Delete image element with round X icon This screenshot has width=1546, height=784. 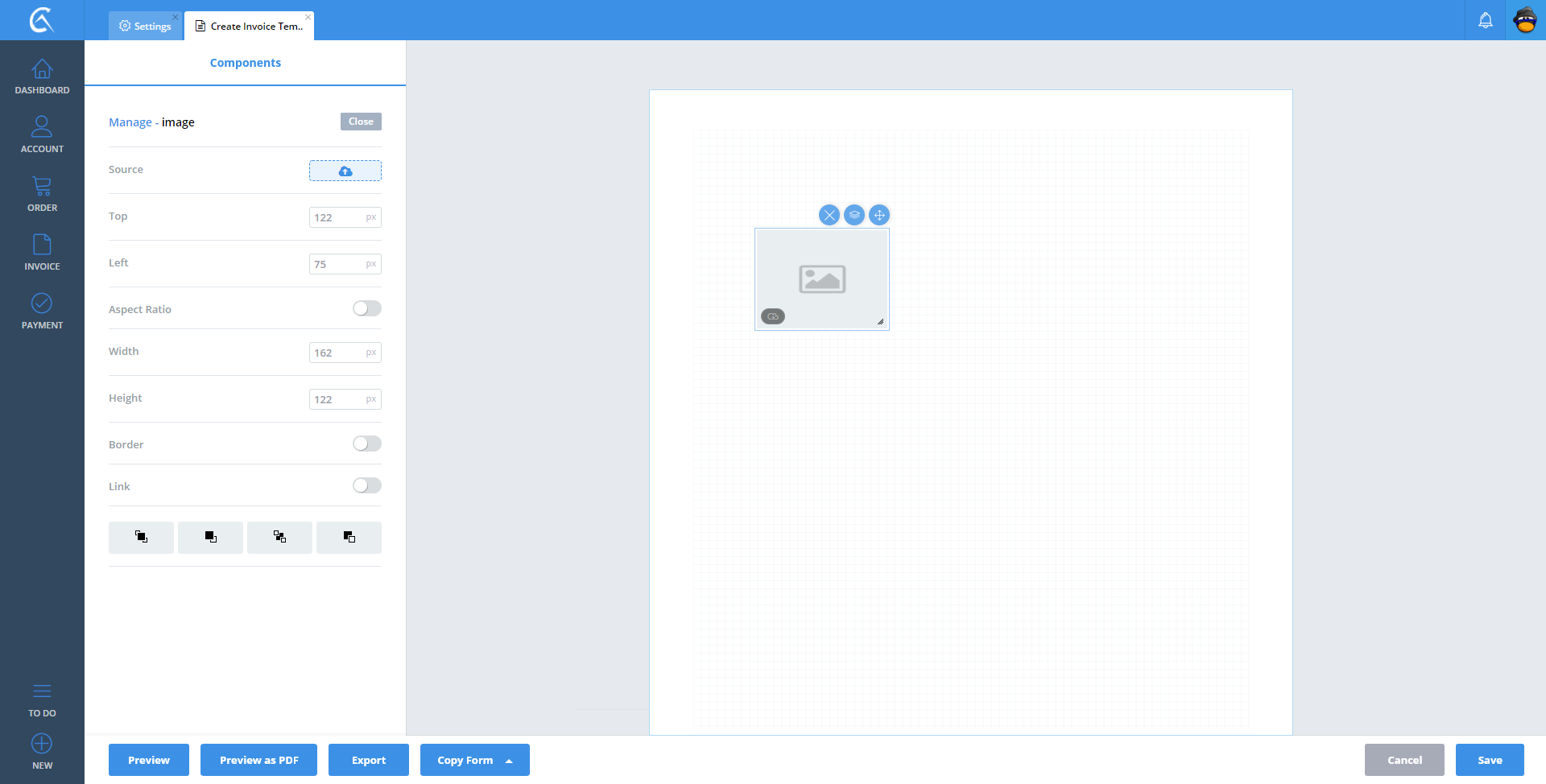(x=829, y=215)
